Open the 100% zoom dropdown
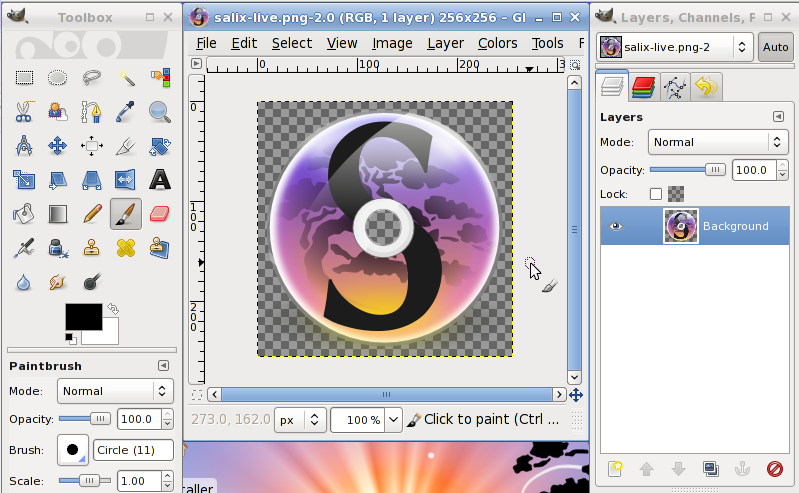799x493 pixels. coord(392,420)
